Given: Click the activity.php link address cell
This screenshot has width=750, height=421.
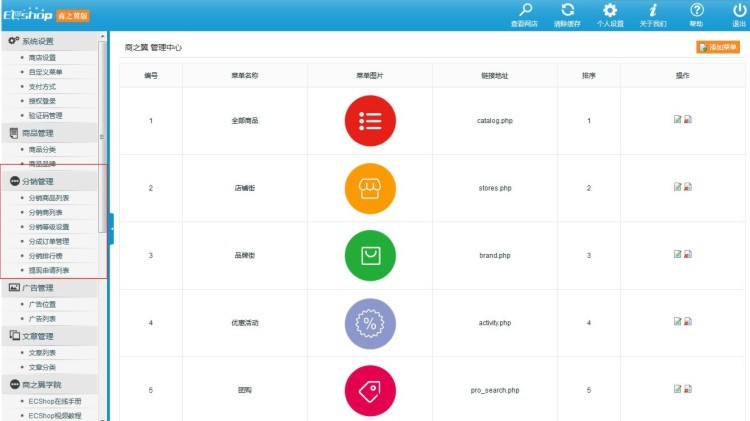Looking at the screenshot, I should 495,323.
